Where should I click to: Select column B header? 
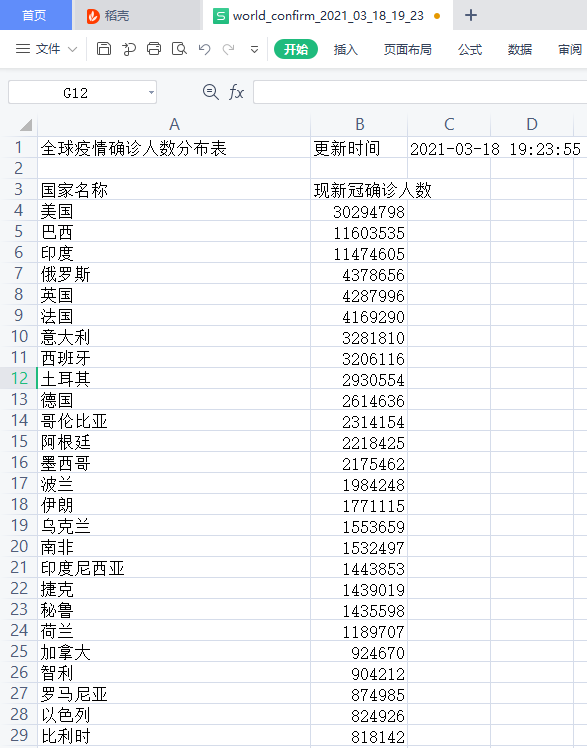[360, 125]
